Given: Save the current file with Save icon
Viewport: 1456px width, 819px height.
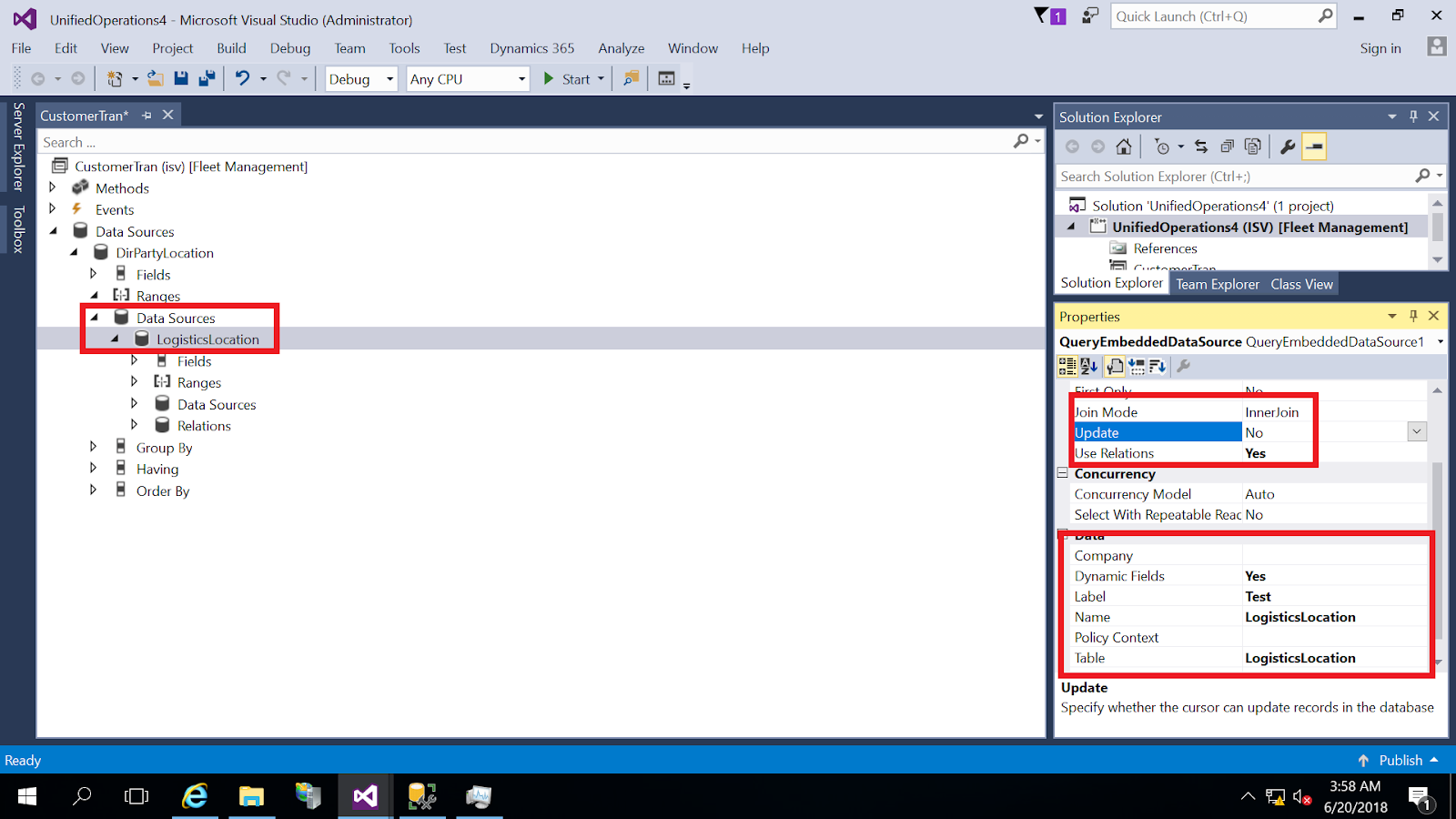Looking at the screenshot, I should tap(181, 79).
